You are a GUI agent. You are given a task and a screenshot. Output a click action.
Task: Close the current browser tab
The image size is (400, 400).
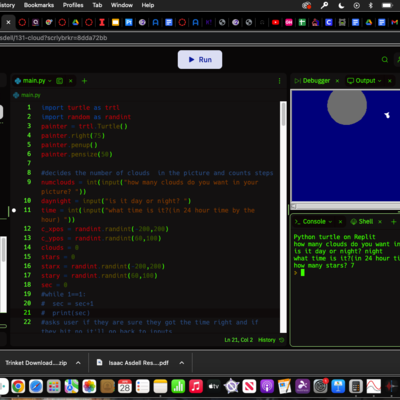click(x=8, y=22)
